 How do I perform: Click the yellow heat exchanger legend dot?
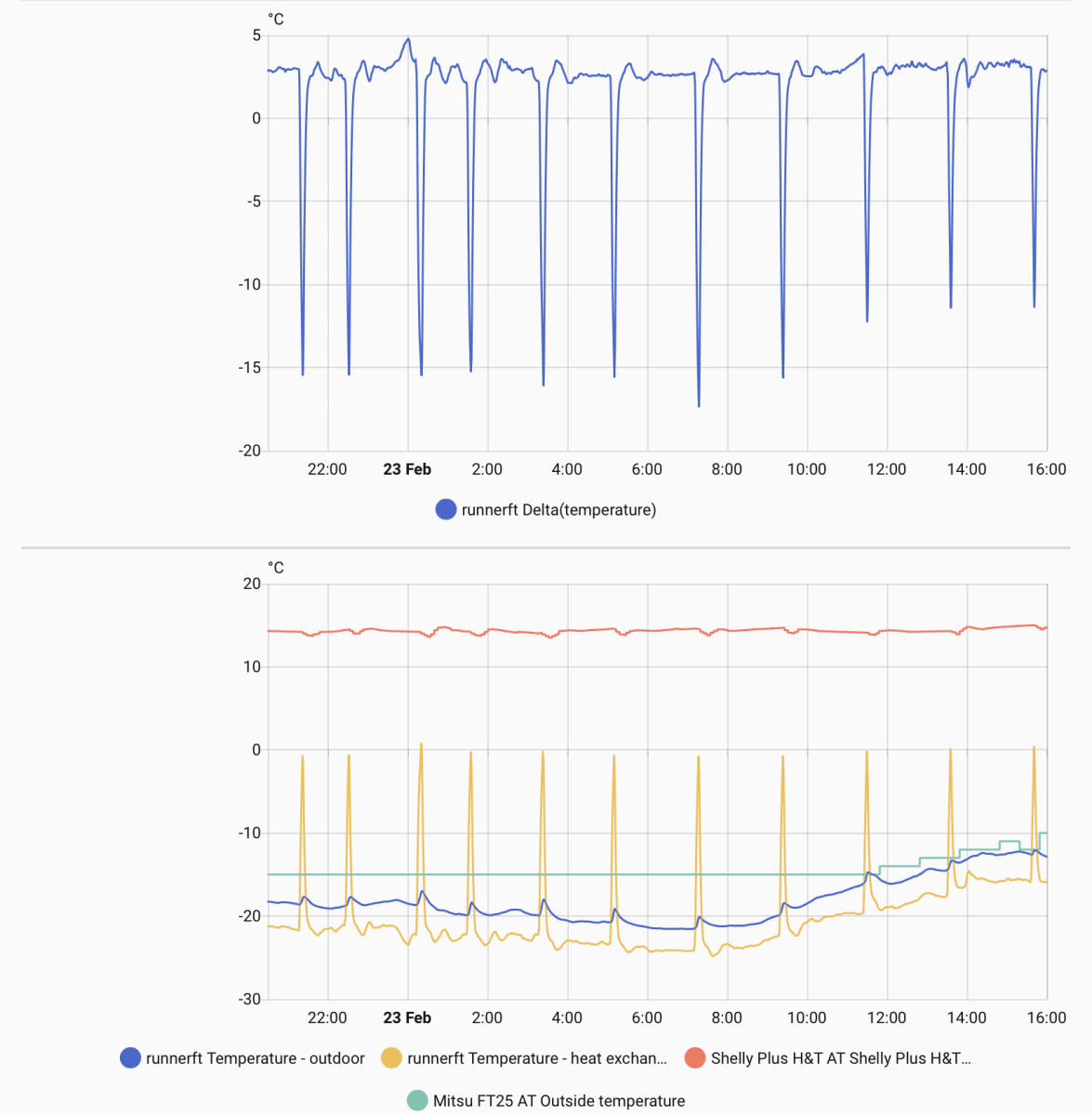392,1057
